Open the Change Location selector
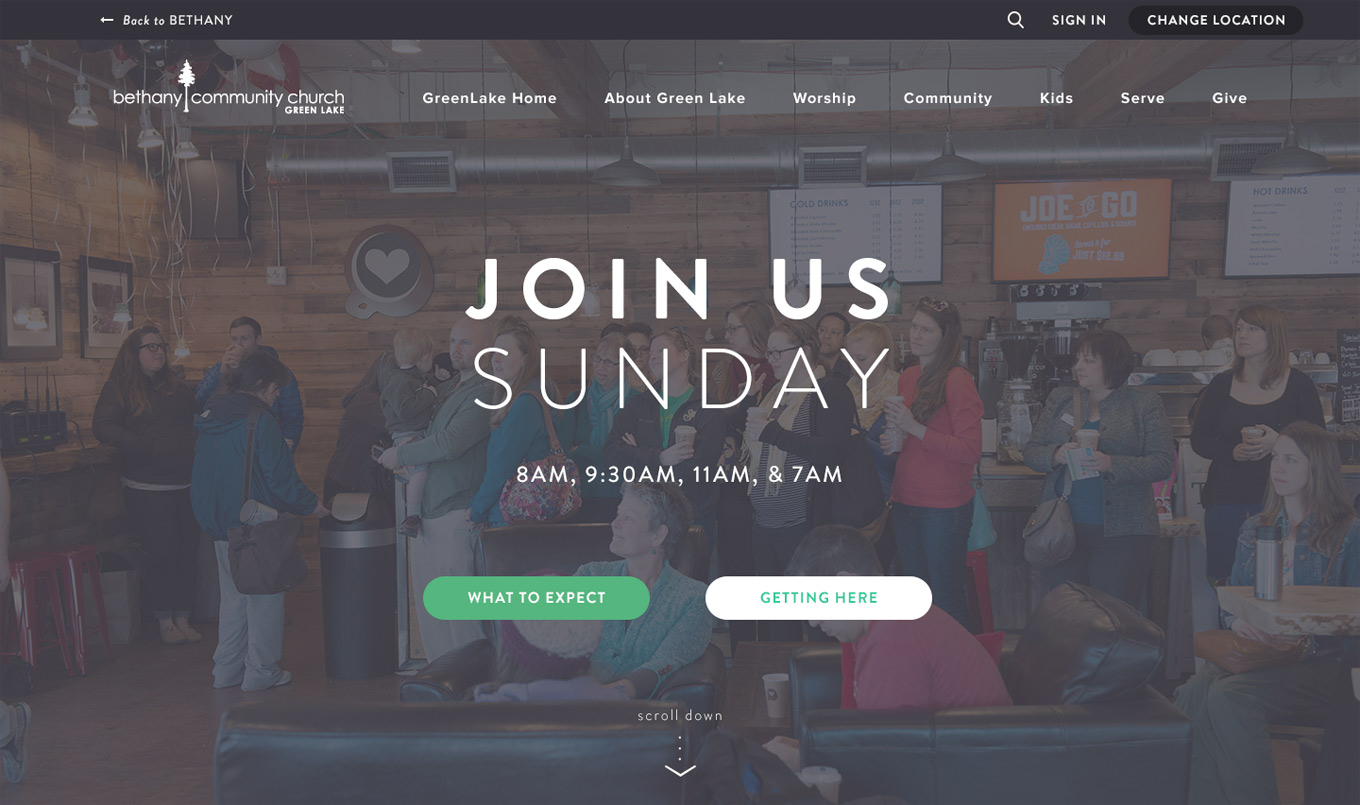Screen dimensions: 1360x805 point(1216,20)
